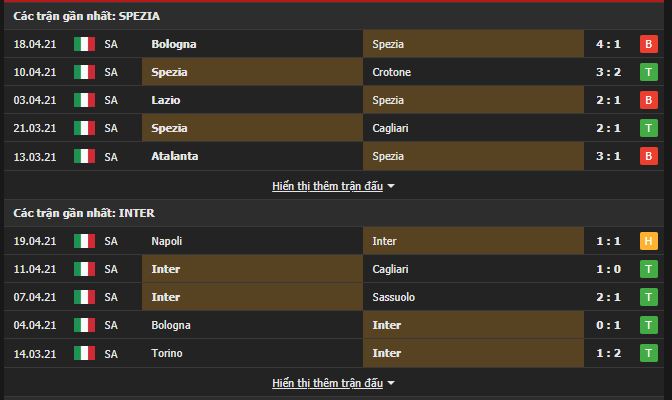The height and width of the screenshot is (400, 672).
Task: Select the 0 : 1 score of Bologna–Inter
Action: pyautogui.click(x=610, y=325)
